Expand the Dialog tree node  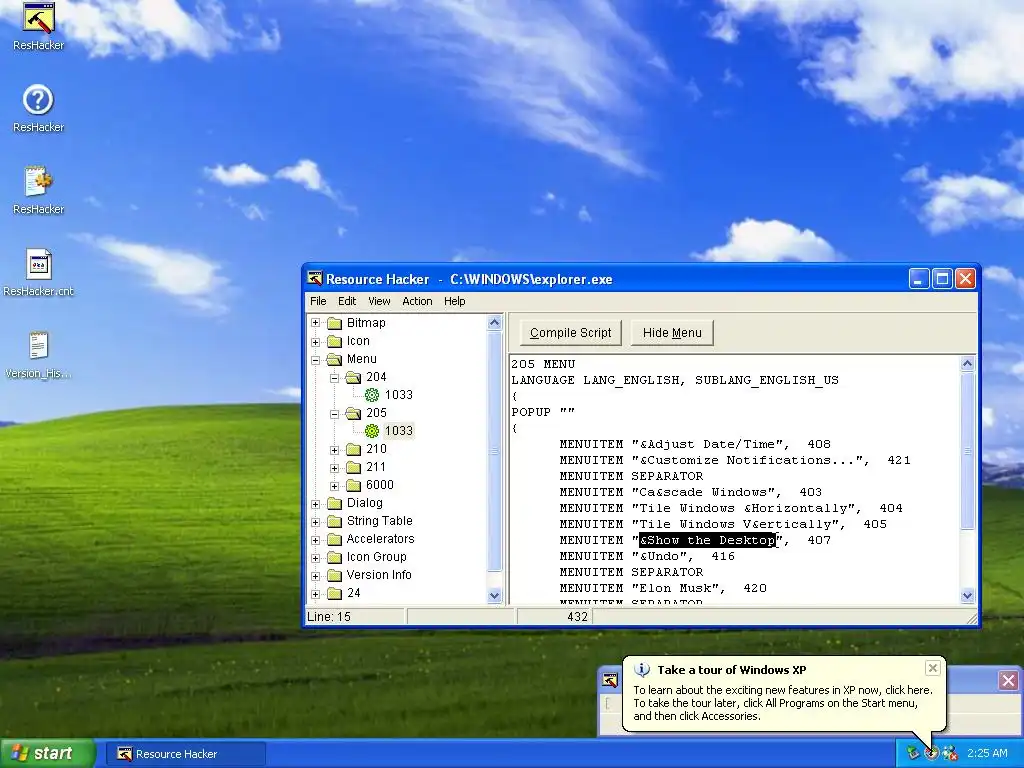315,504
